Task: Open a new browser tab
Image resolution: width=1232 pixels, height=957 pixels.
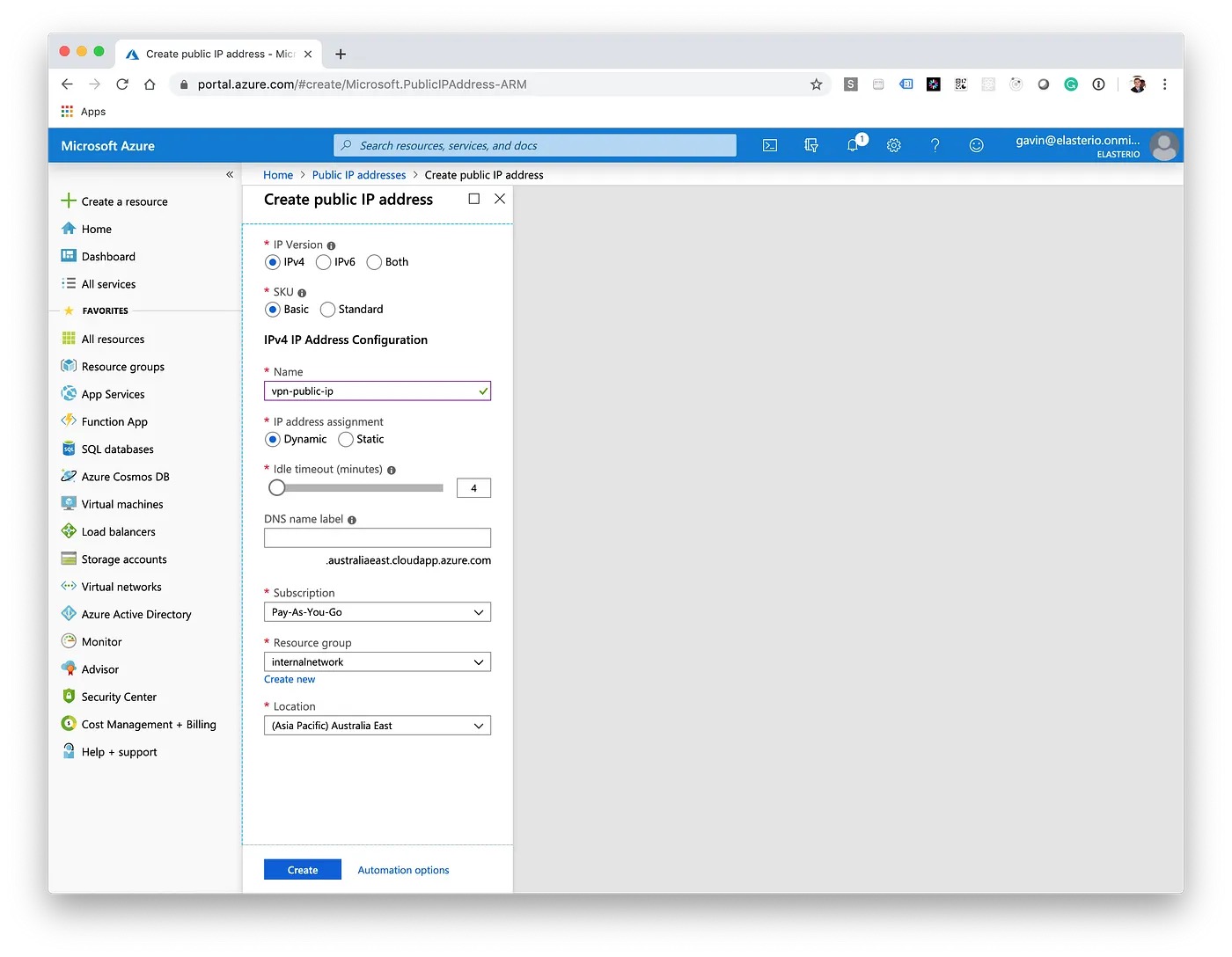Action: coord(341,54)
